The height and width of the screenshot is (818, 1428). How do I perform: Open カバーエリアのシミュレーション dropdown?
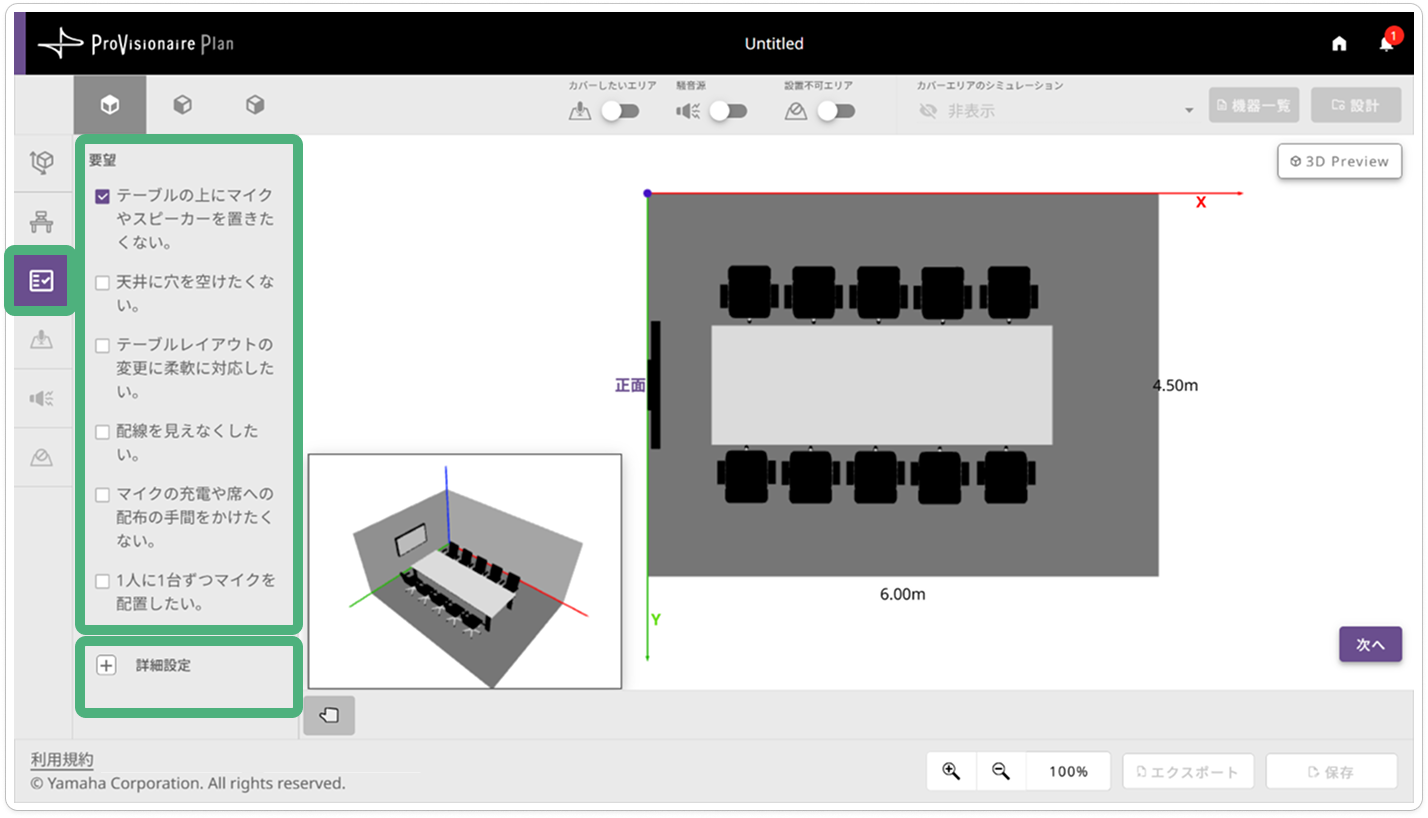point(1056,110)
